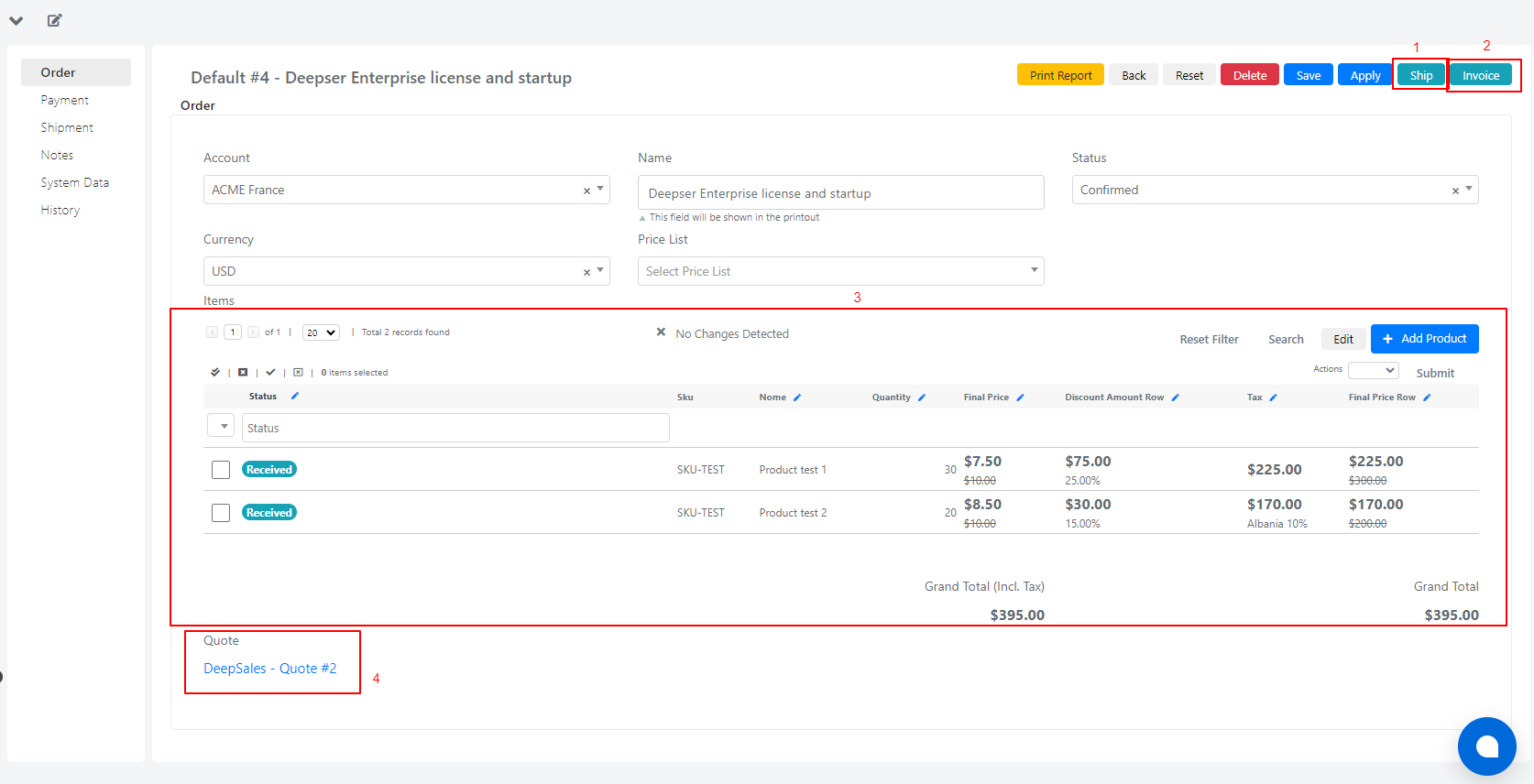The image size is (1534, 784).
Task: Click the pencil icon next to Status column
Action: [295, 397]
